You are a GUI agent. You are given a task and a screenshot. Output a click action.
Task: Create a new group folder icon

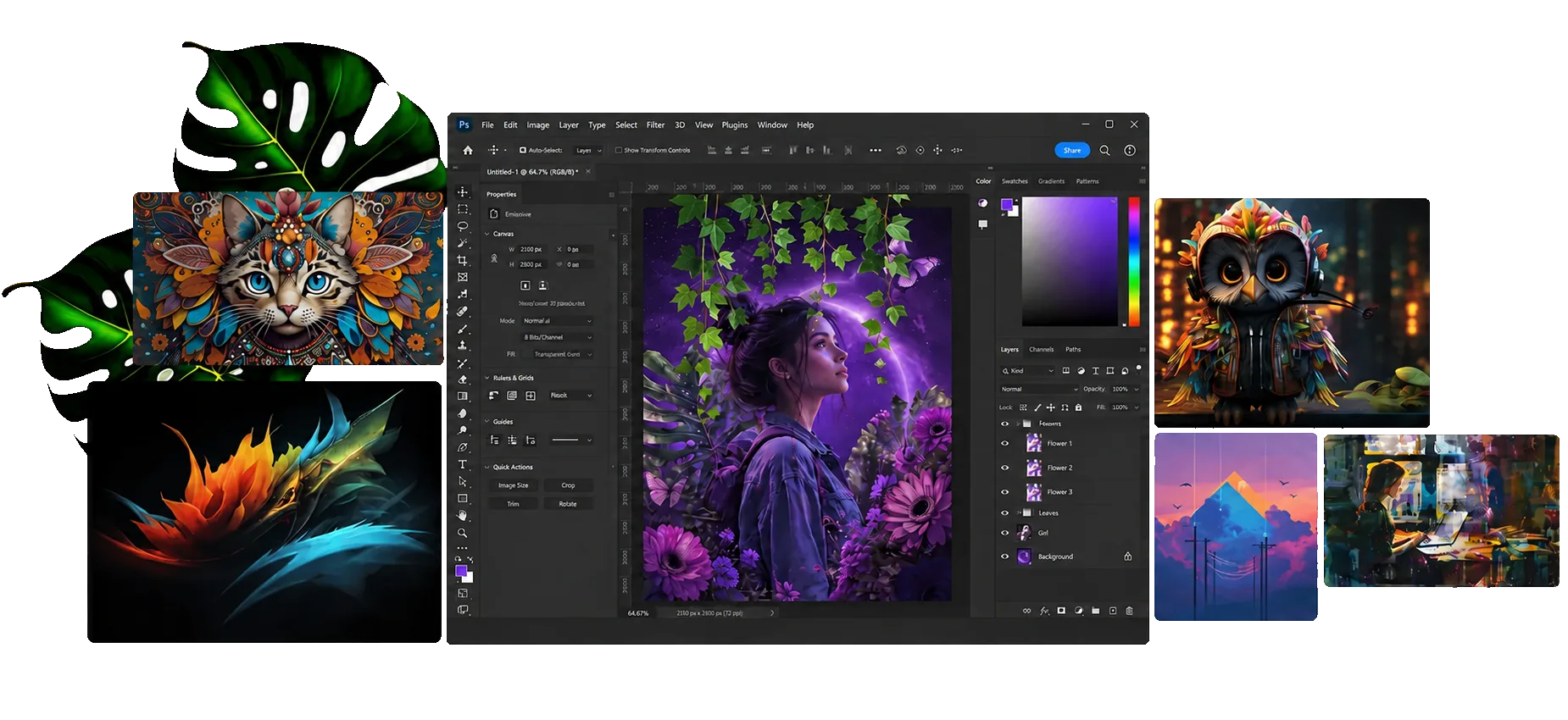point(1096,611)
